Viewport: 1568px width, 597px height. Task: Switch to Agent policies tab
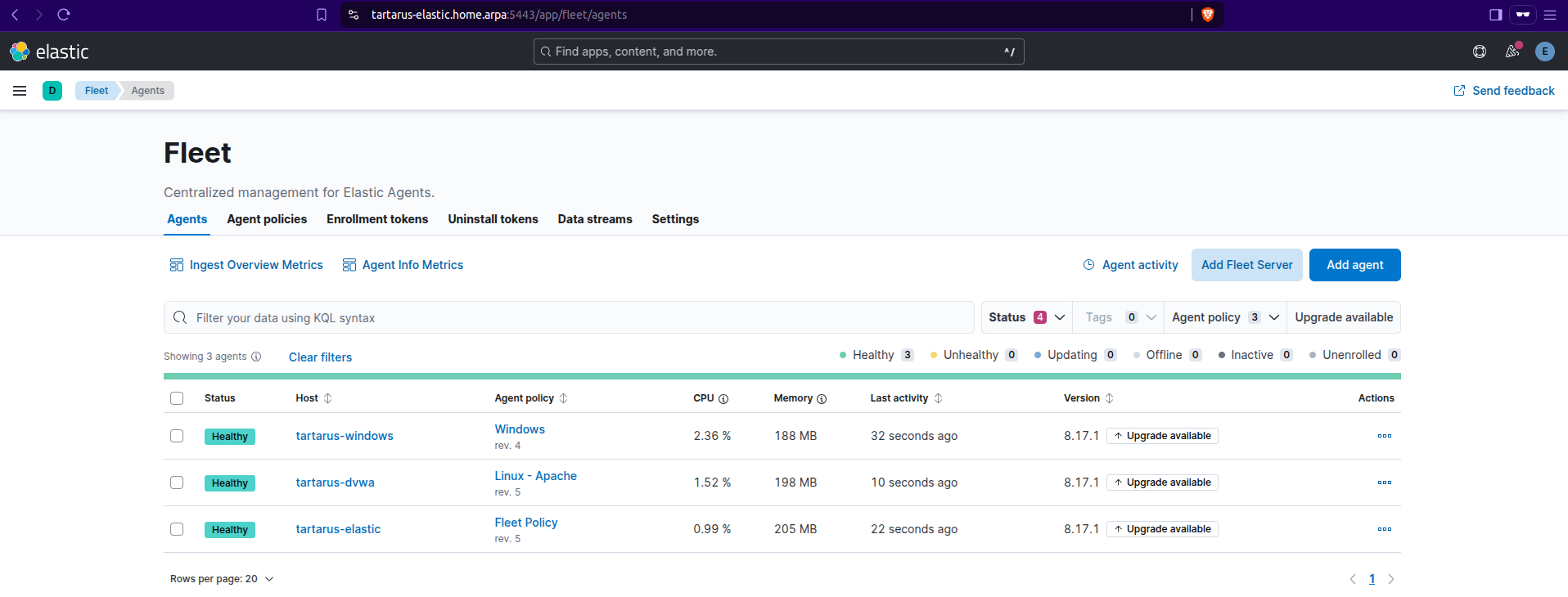point(267,219)
